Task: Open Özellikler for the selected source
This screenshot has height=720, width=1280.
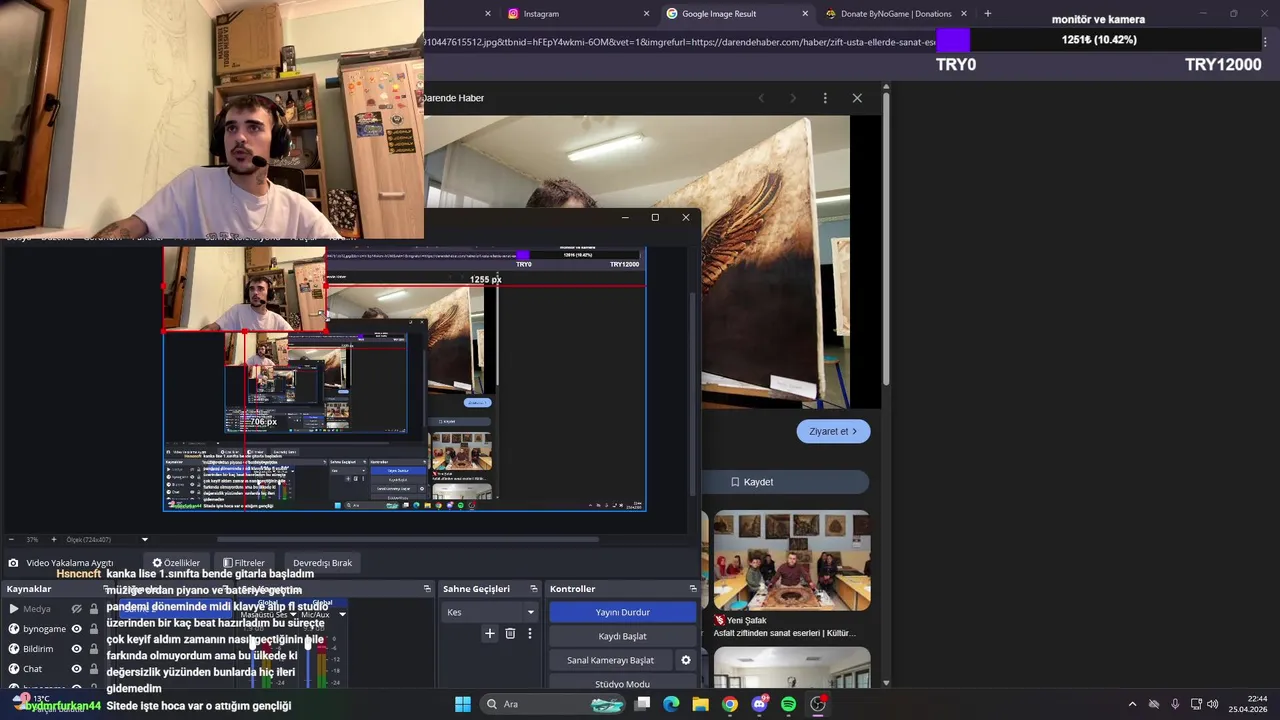Action: coord(176,563)
